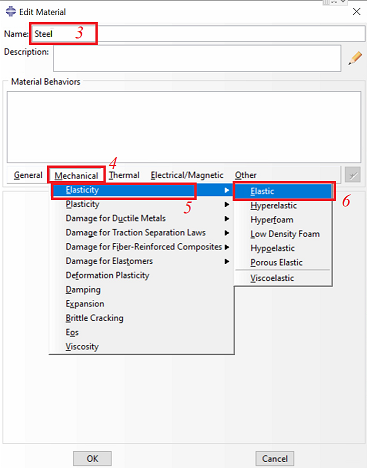Expand Damage for Ductile Metals submenu
Screen dimensions: 367x468
[x=141, y=219]
